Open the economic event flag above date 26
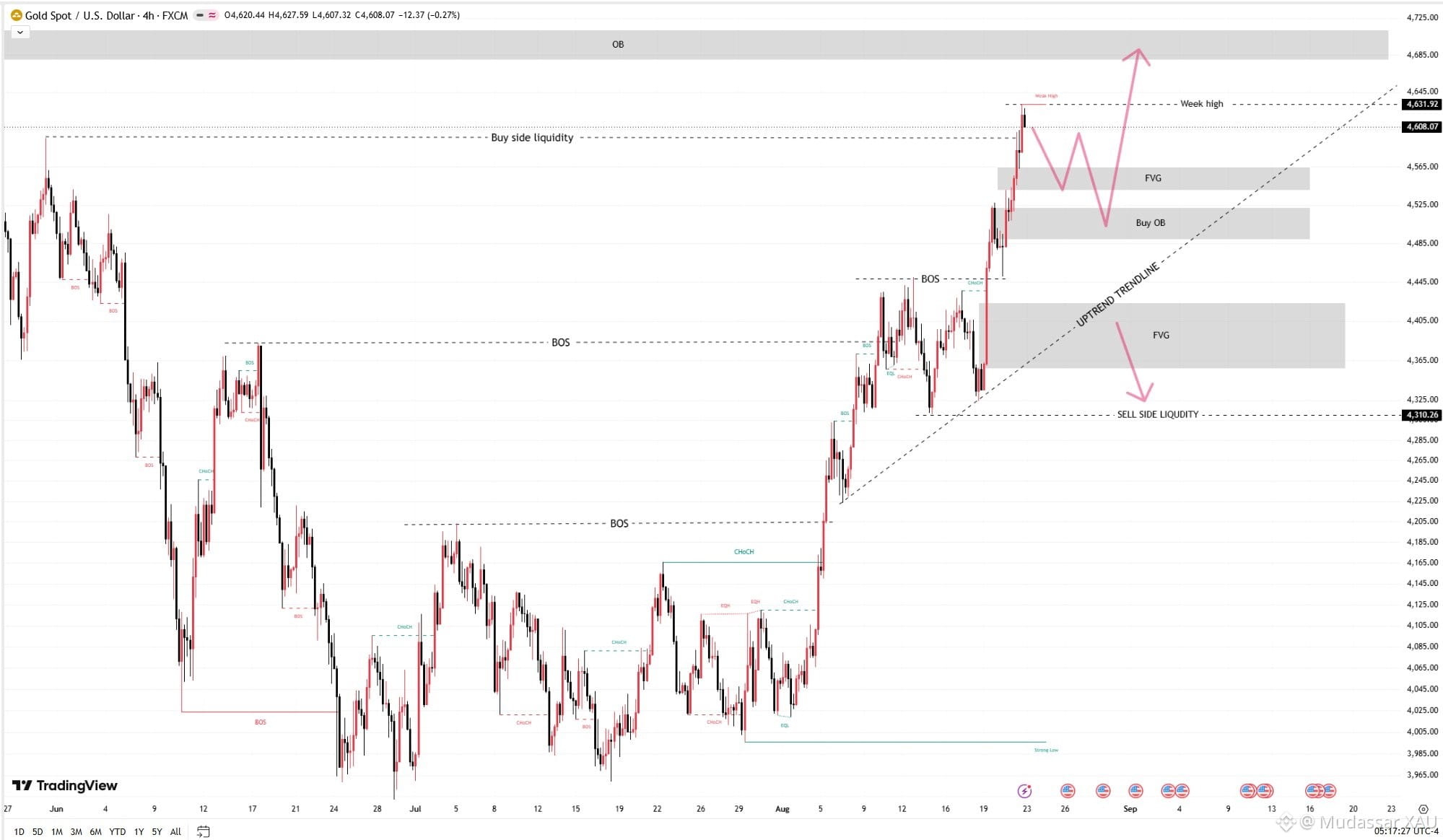The height and width of the screenshot is (840, 1443). click(x=1068, y=791)
